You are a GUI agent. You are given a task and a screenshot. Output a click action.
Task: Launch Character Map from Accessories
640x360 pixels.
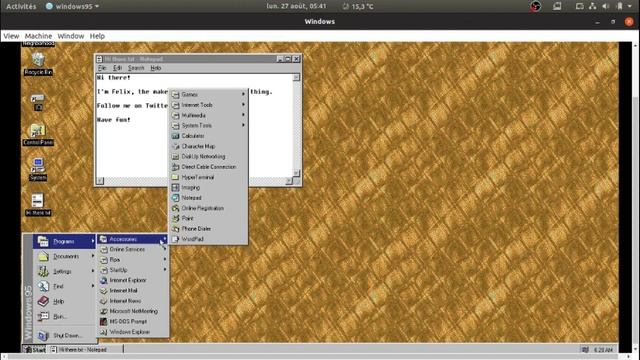pos(209,146)
